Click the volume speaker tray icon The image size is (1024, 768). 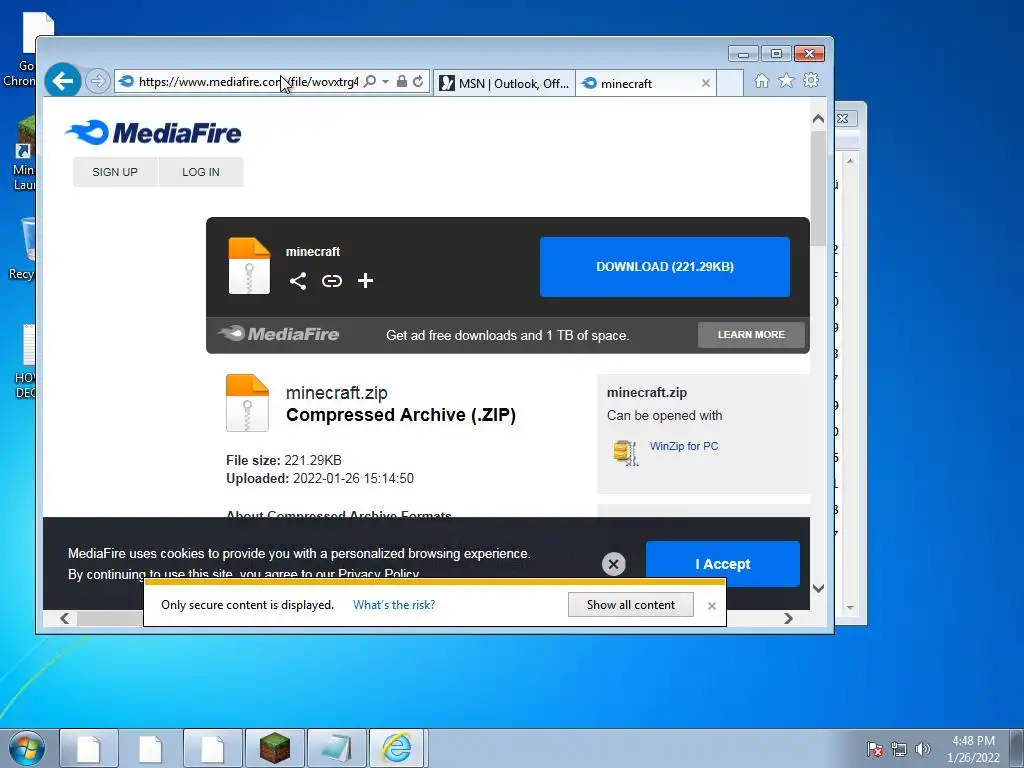pyautogui.click(x=923, y=749)
